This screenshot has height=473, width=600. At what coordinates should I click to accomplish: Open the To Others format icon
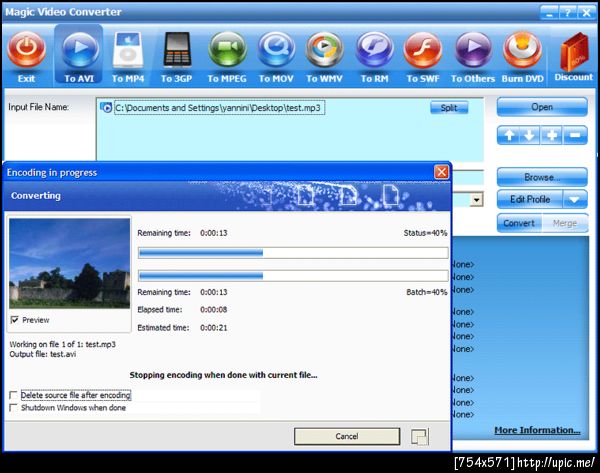473,50
